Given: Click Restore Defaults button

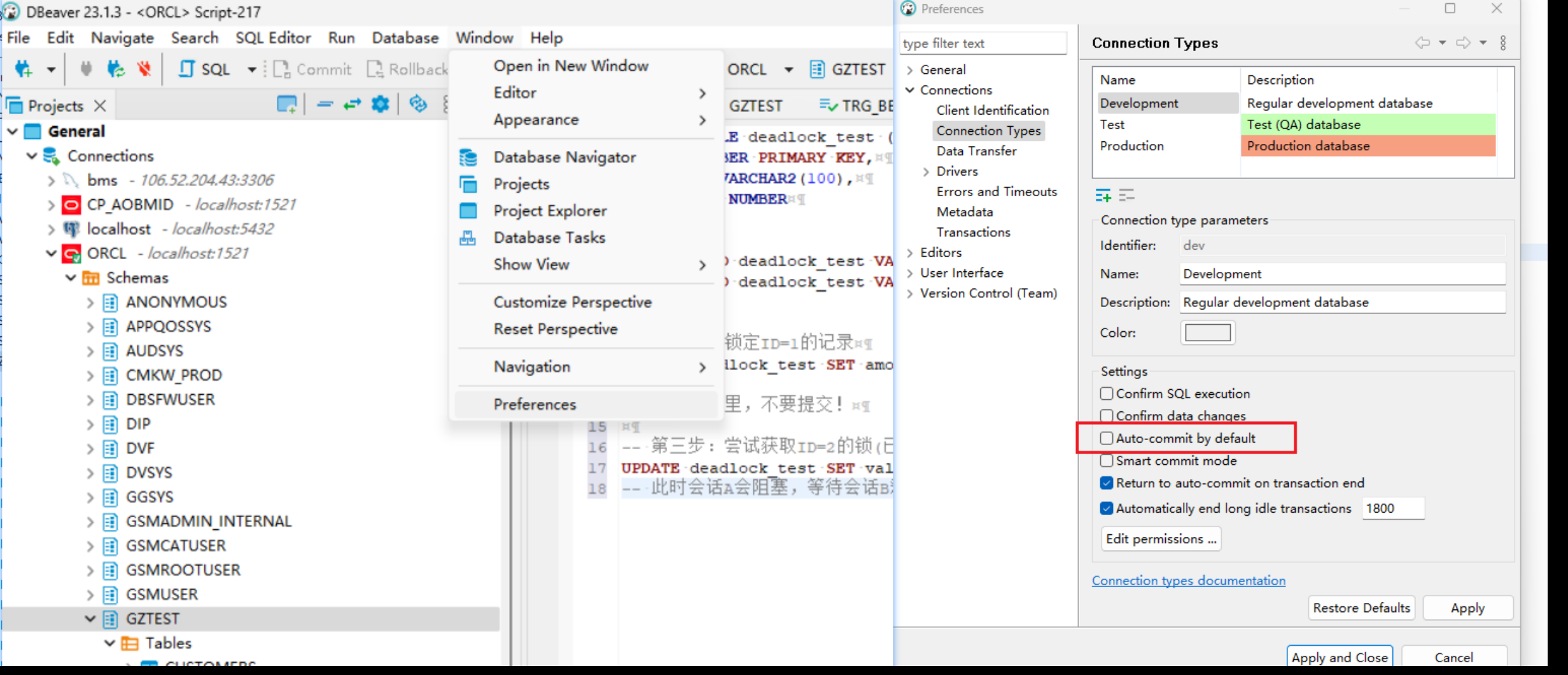Looking at the screenshot, I should [x=1361, y=608].
